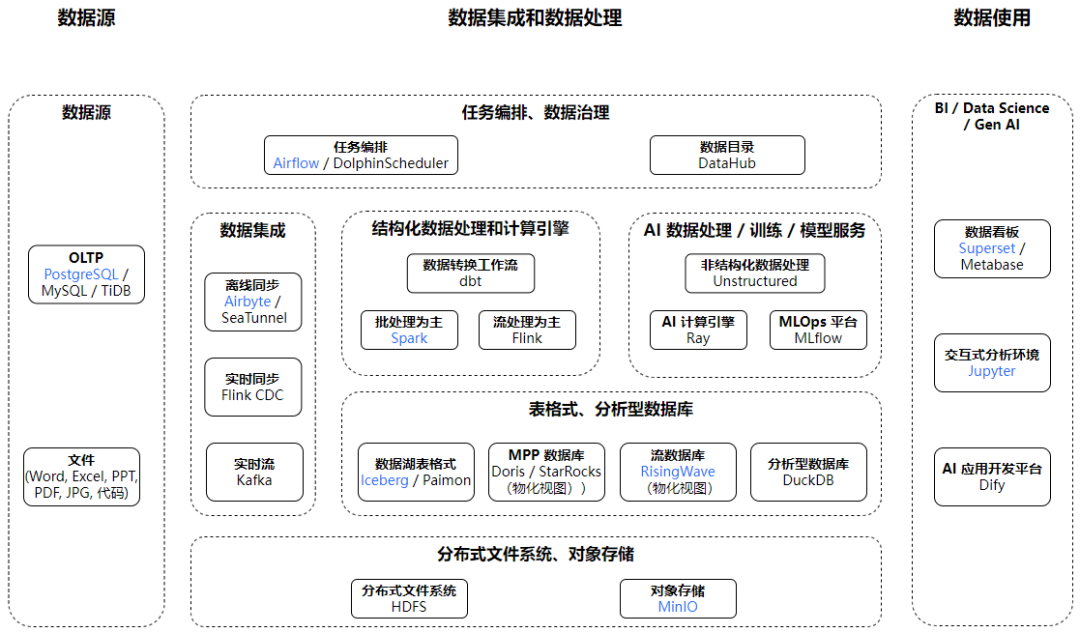Click the 数据集成 group title
The height and width of the screenshot is (633, 1080).
point(253,231)
